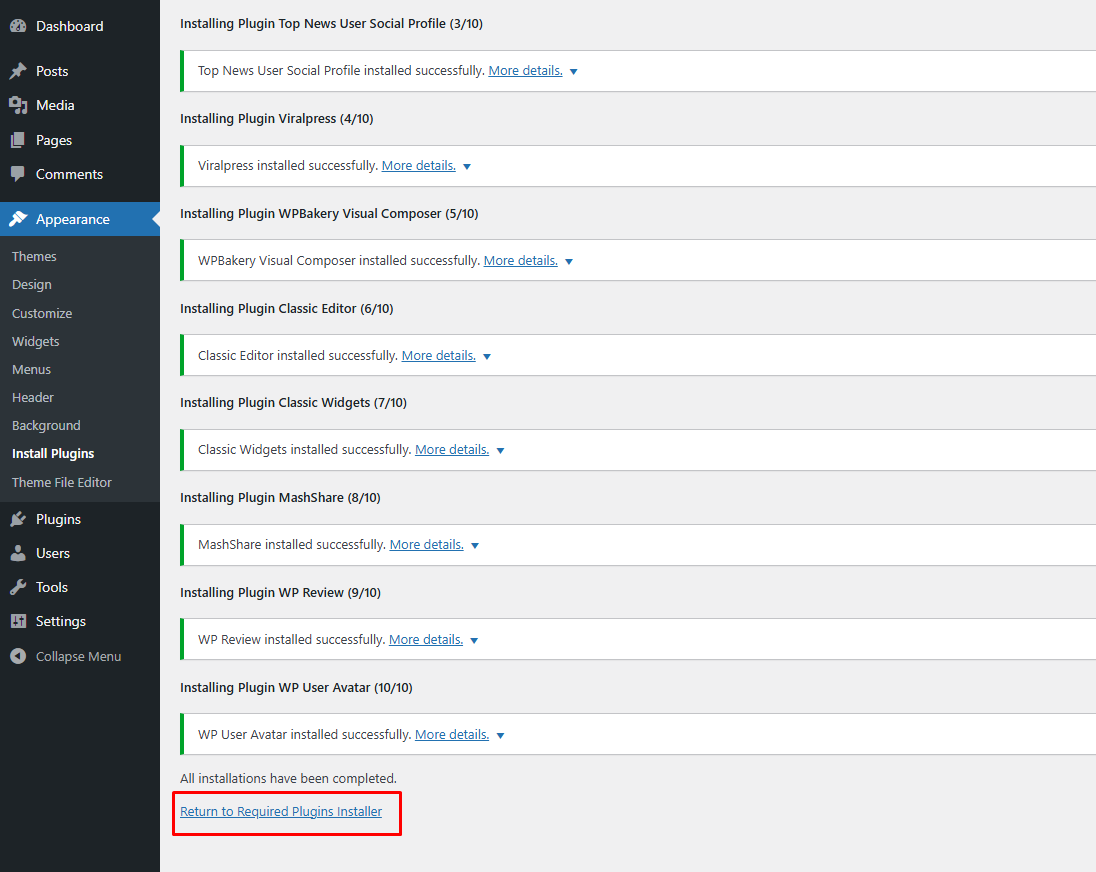Click Return to Required Plugins Installer link
The height and width of the screenshot is (872, 1096).
(x=281, y=812)
